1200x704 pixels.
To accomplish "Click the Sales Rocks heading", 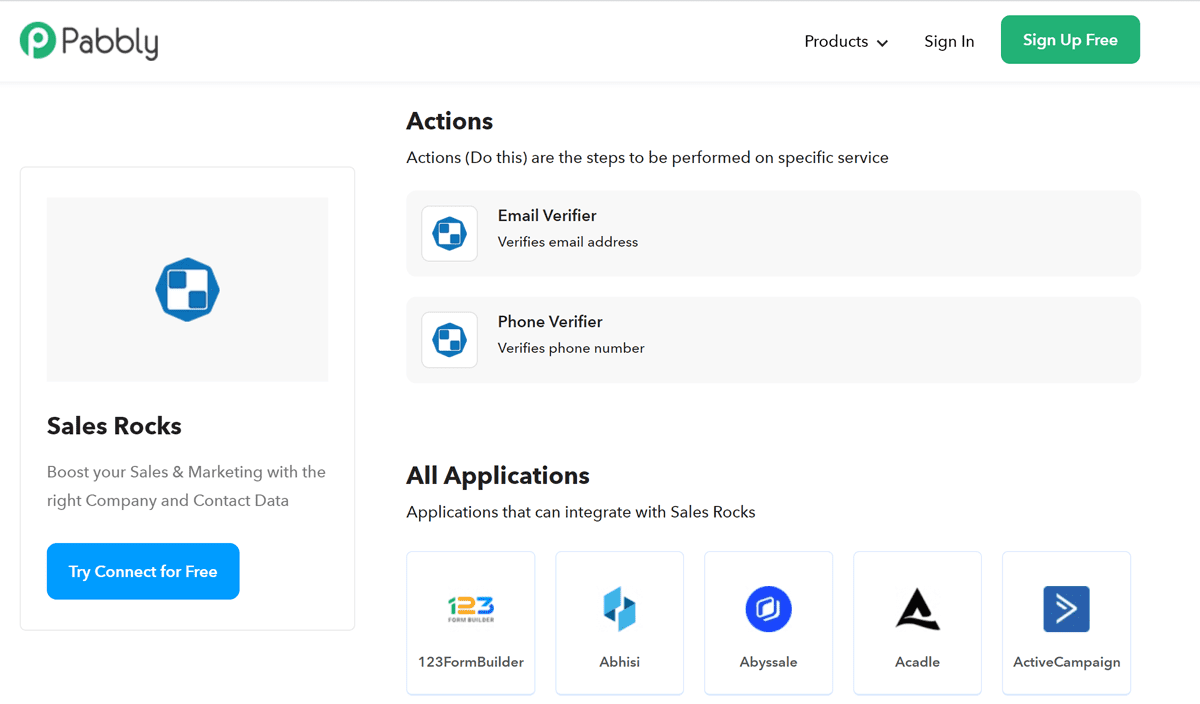I will [114, 426].
